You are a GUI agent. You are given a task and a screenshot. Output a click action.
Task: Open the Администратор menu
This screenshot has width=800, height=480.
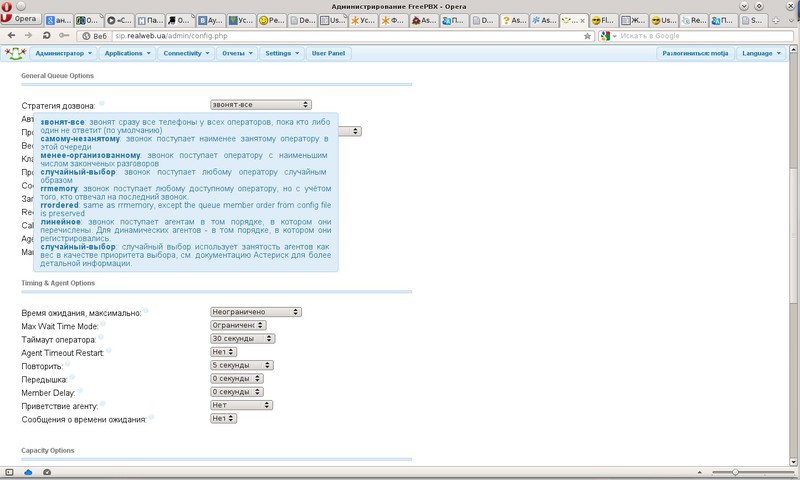63,53
